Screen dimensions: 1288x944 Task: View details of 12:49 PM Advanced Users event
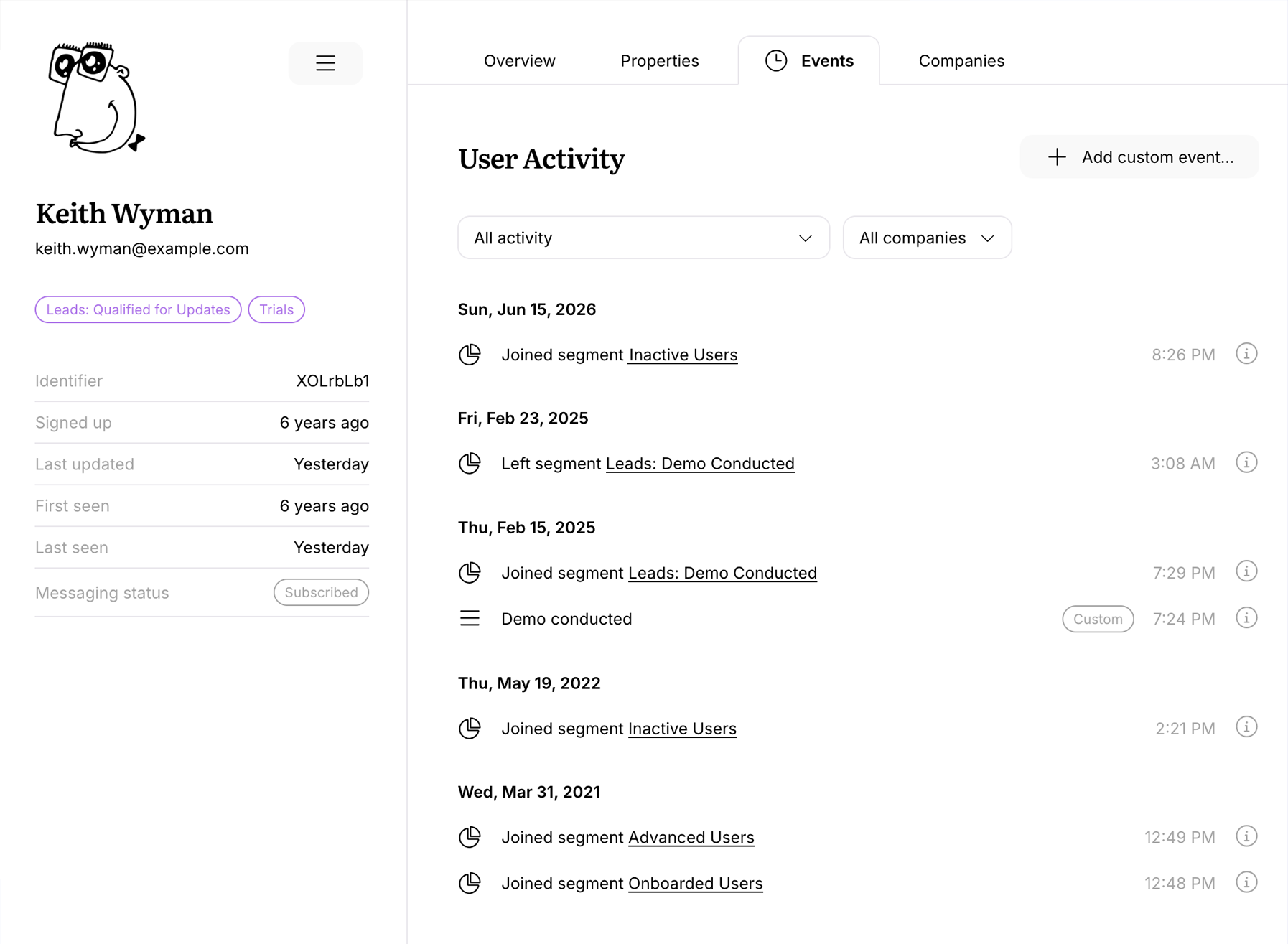[1246, 836]
